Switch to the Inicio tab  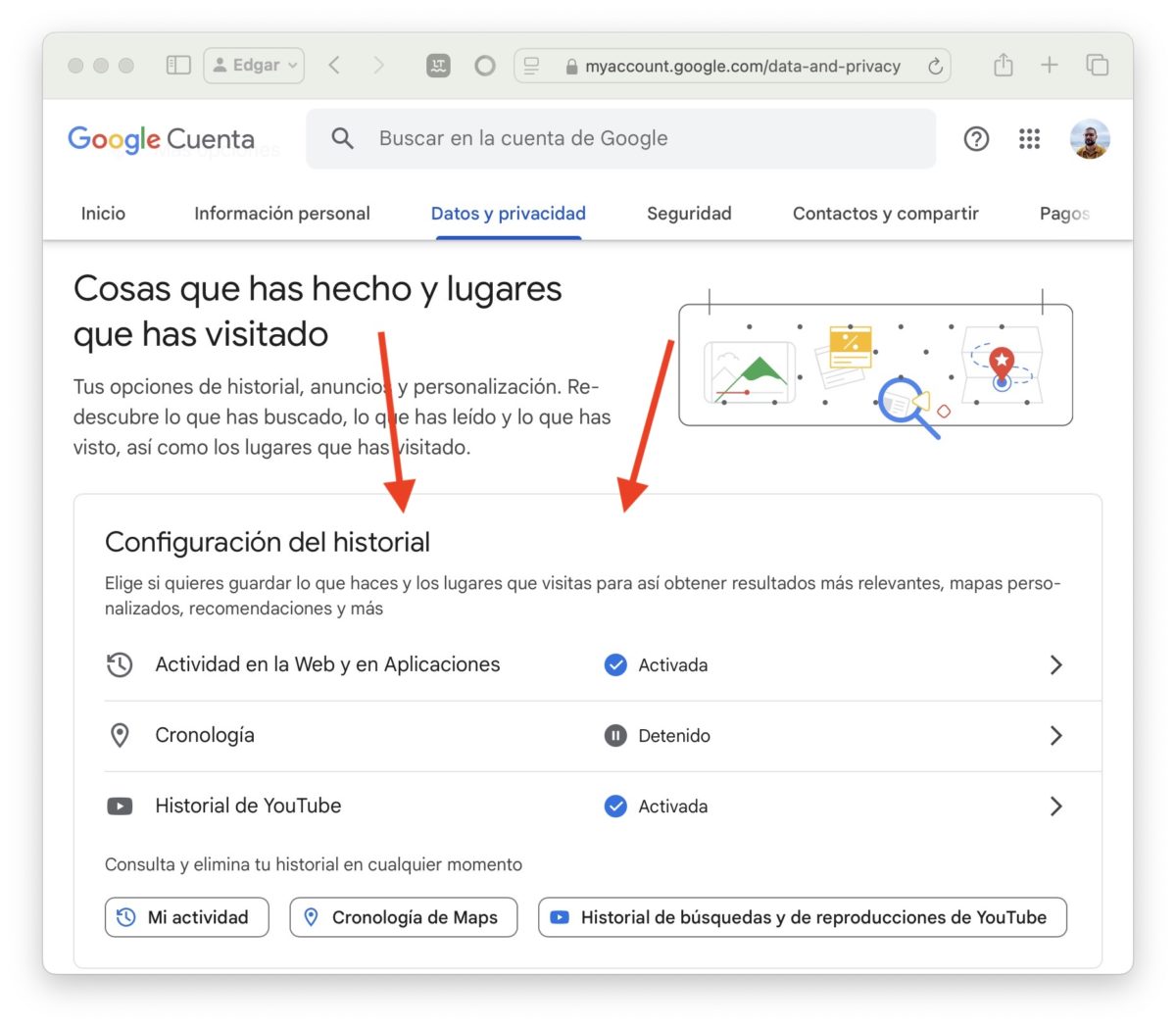tap(103, 214)
